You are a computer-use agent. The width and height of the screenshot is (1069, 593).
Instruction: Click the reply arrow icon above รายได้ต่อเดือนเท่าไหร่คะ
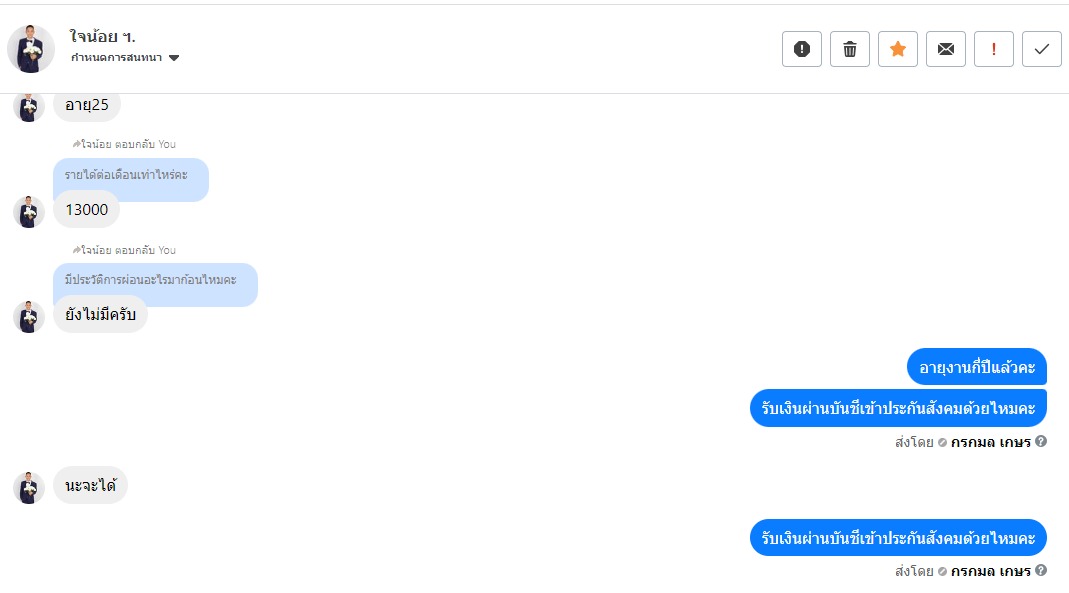tap(76, 144)
